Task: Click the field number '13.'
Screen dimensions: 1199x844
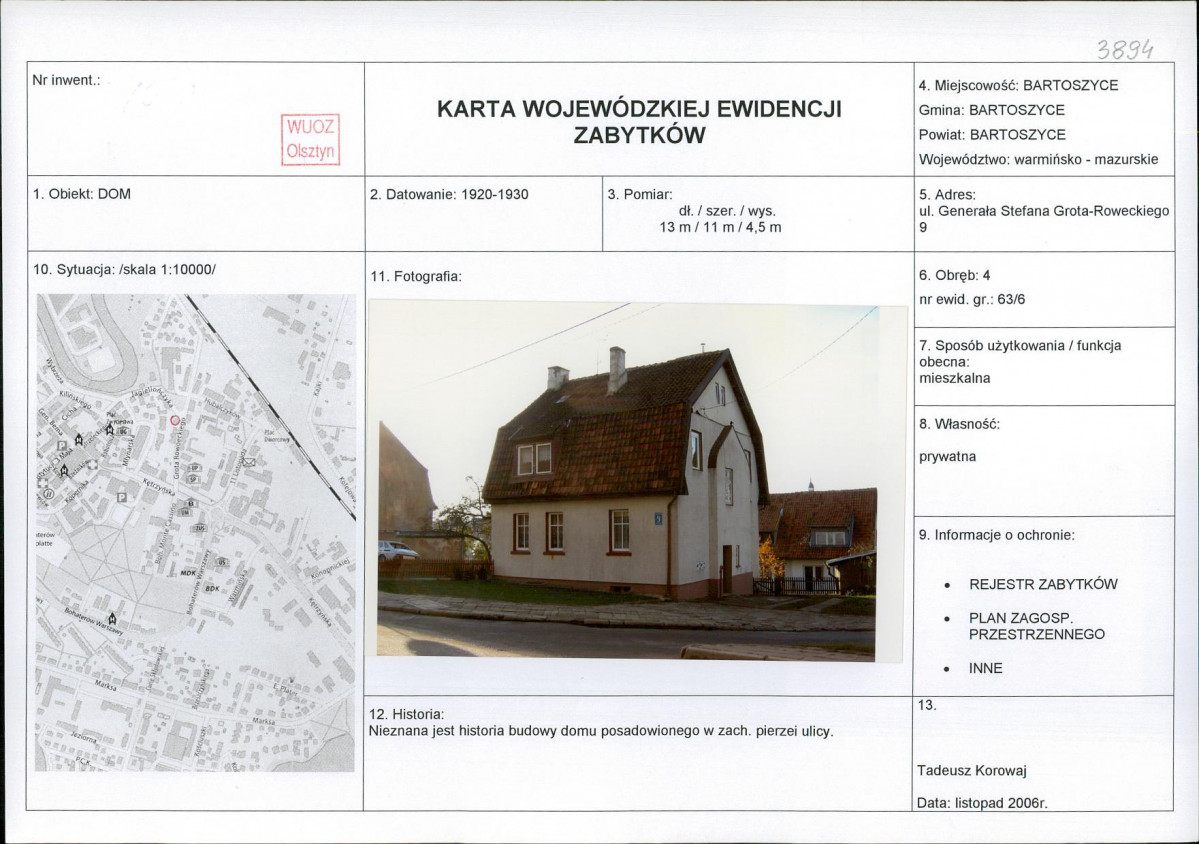Action: (927, 705)
